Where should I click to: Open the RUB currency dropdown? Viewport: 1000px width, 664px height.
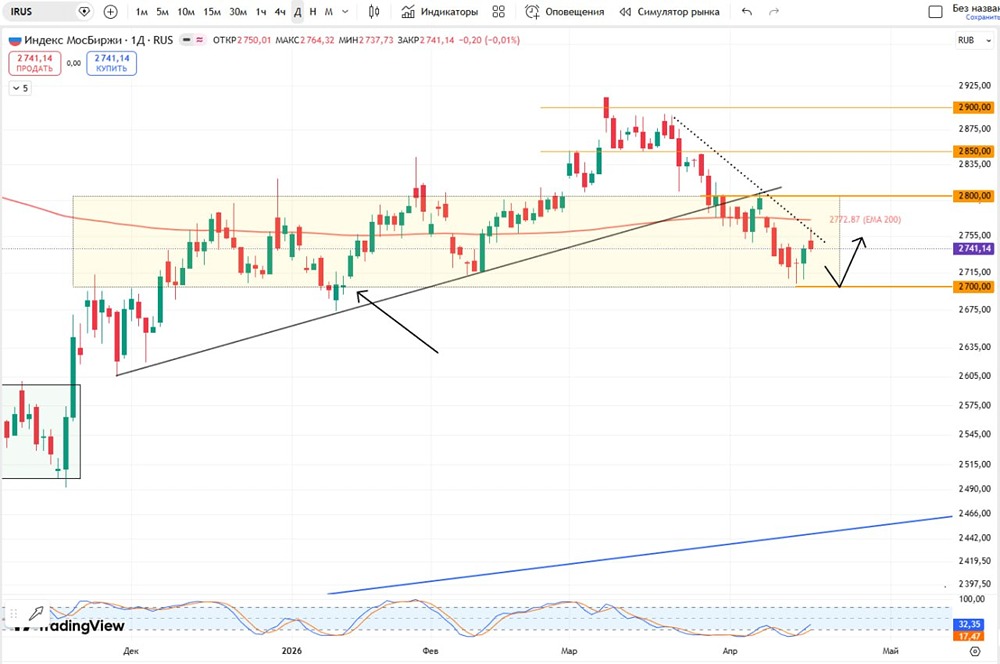point(974,40)
